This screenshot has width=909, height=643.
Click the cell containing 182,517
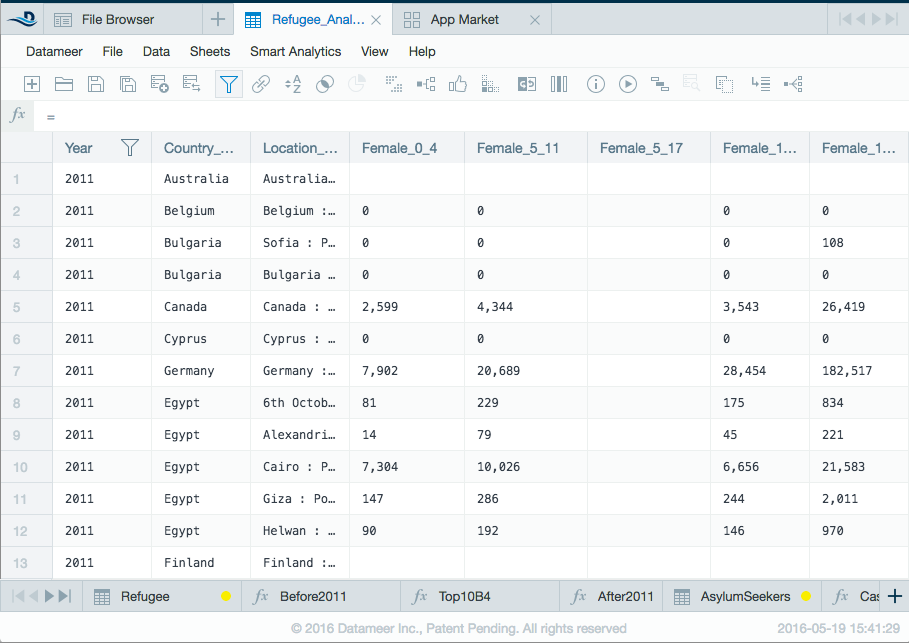click(x=859, y=371)
